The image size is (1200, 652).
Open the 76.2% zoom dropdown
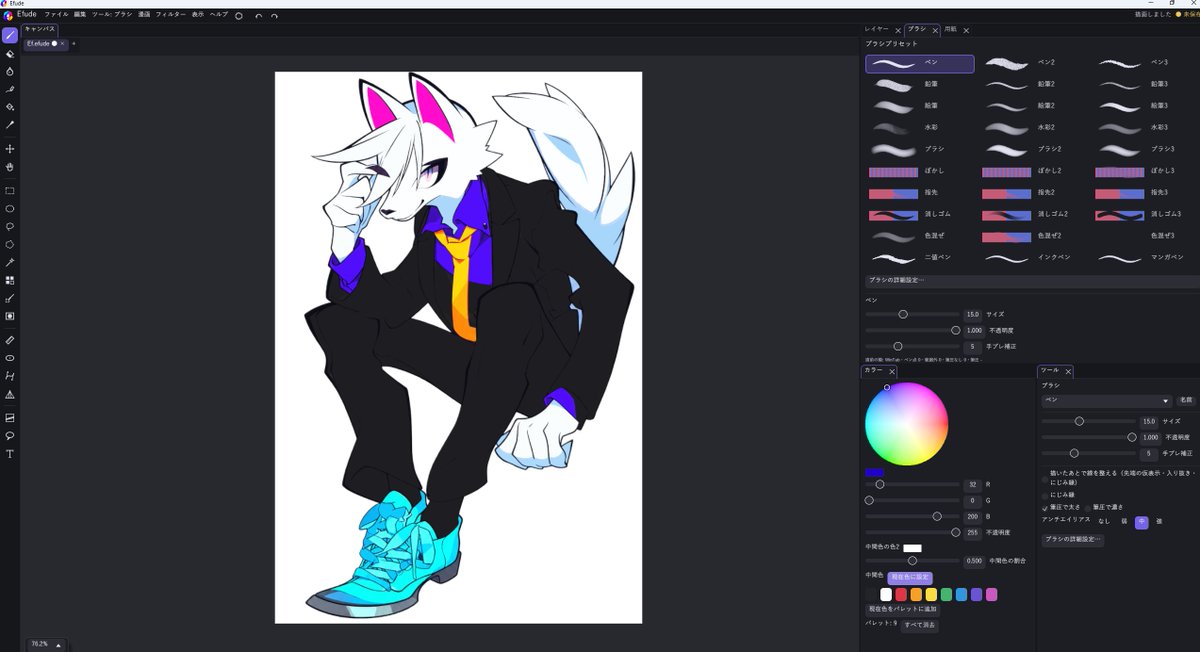(46, 645)
